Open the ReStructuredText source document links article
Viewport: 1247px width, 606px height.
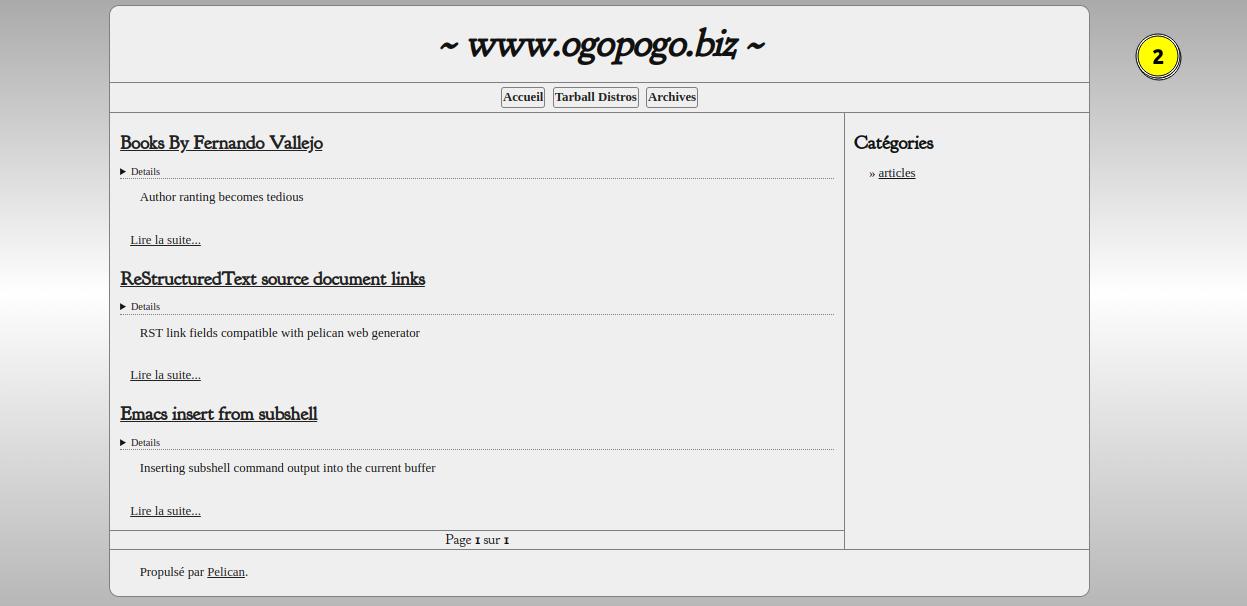273,279
